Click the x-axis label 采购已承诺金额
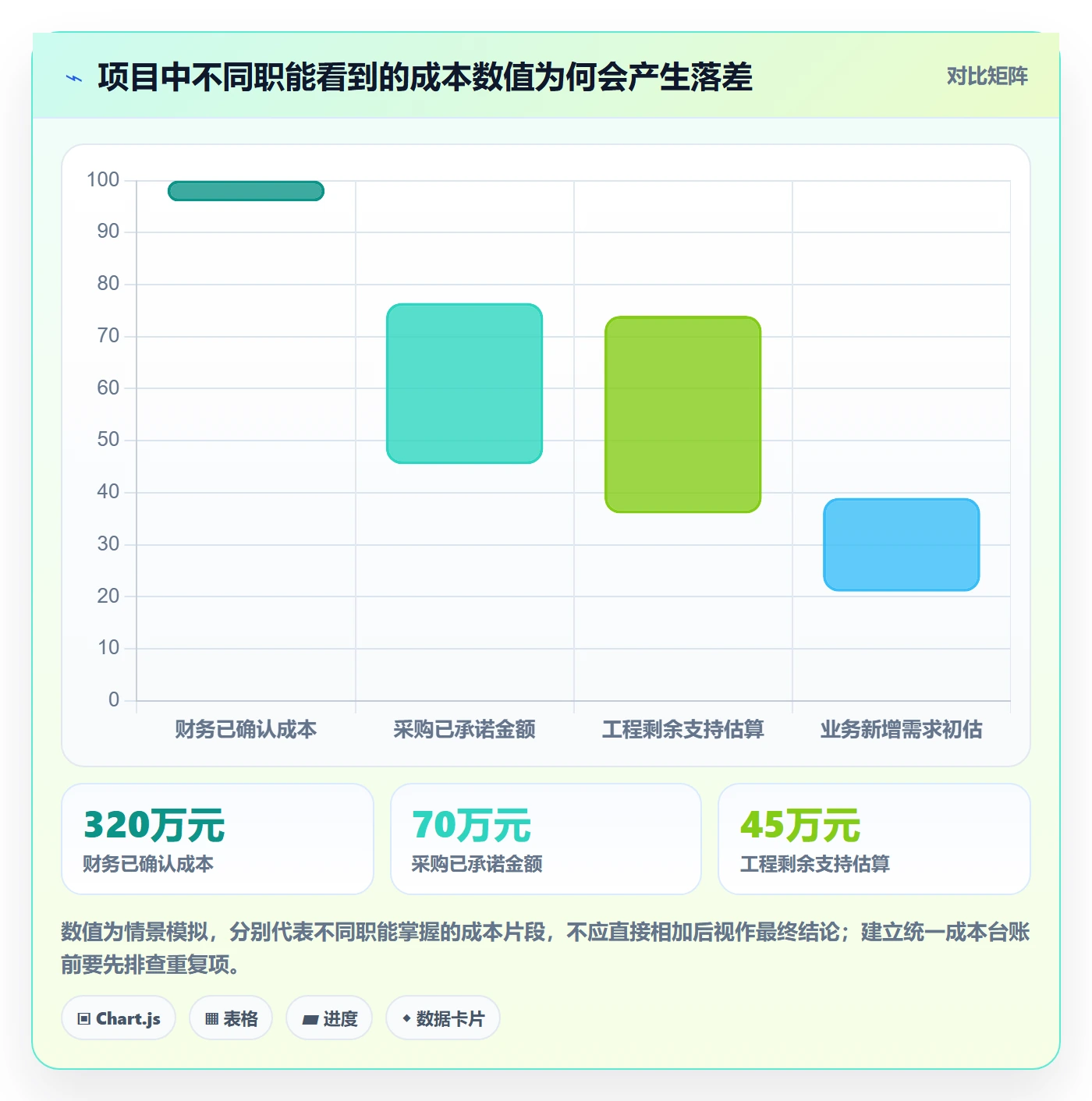 pos(464,730)
